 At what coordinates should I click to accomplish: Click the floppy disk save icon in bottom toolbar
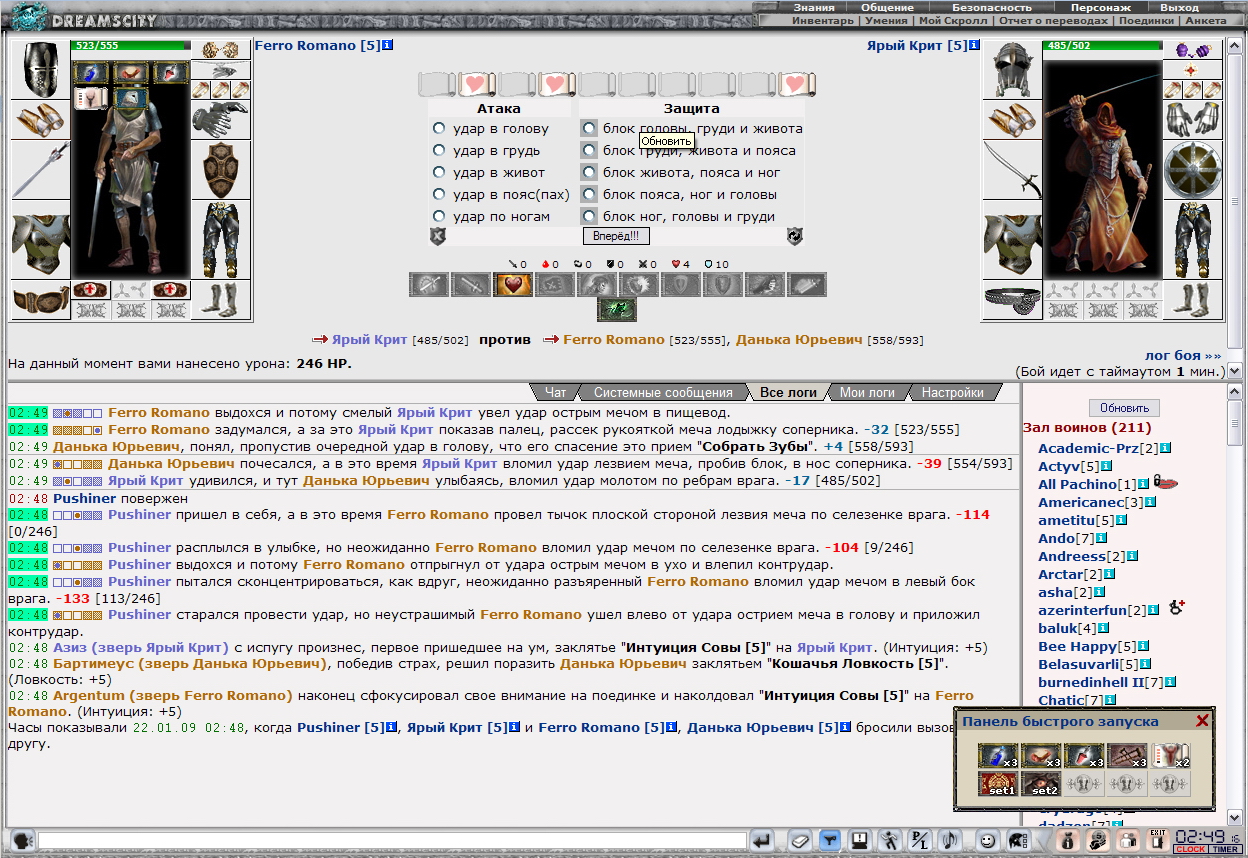(859, 841)
